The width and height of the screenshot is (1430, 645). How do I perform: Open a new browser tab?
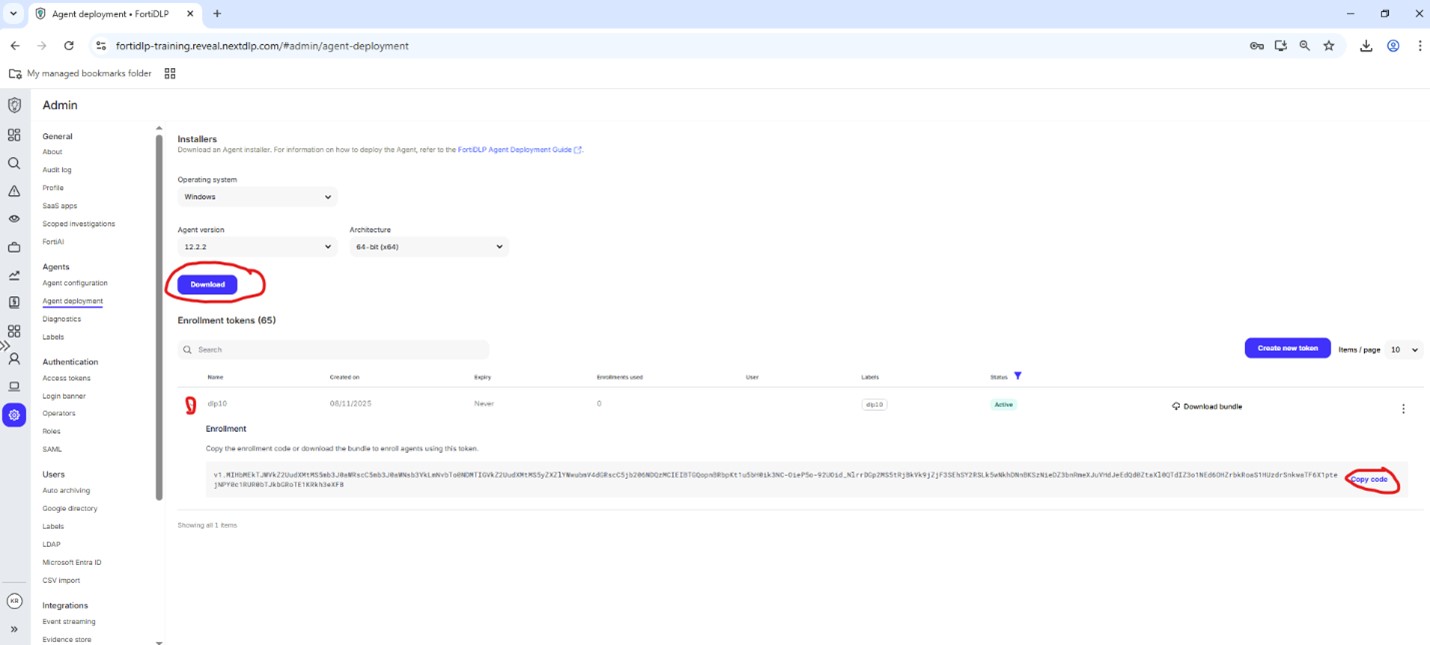tap(217, 13)
